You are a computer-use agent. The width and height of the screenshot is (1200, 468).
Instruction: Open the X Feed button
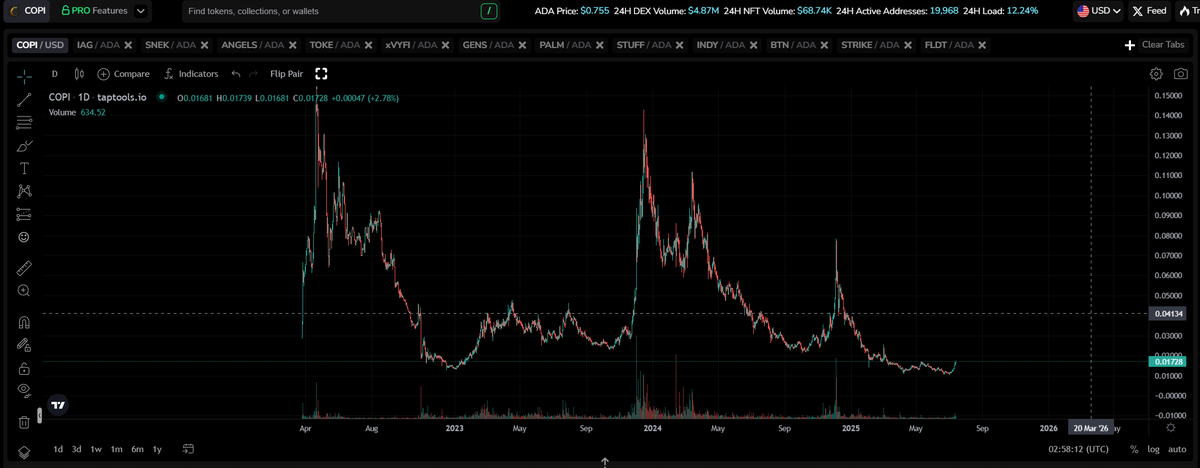(1150, 11)
